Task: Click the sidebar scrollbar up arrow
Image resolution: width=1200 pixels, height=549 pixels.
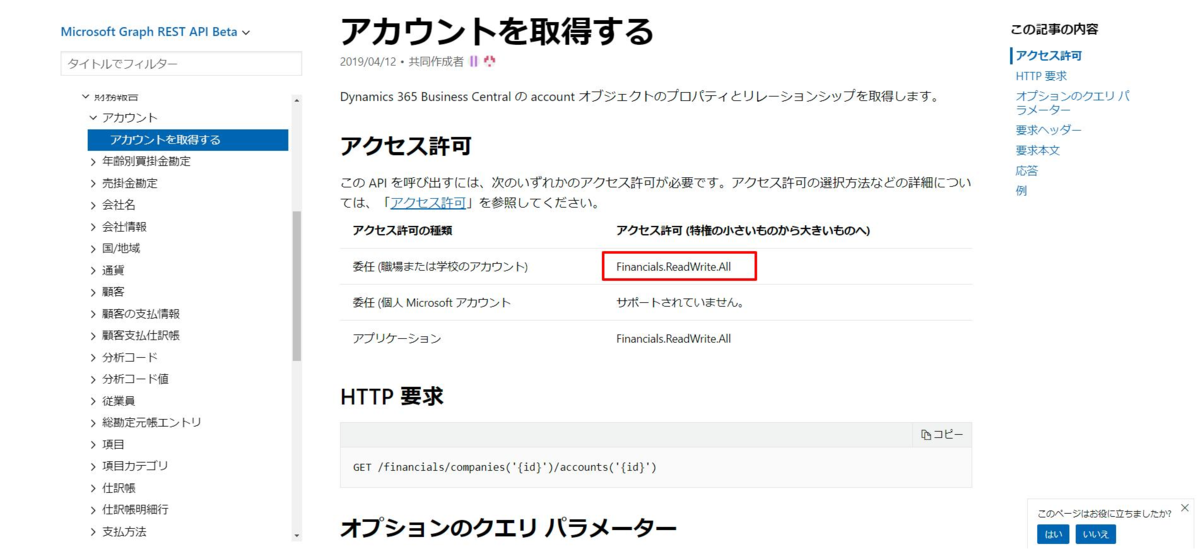Action: pyautogui.click(x=296, y=100)
